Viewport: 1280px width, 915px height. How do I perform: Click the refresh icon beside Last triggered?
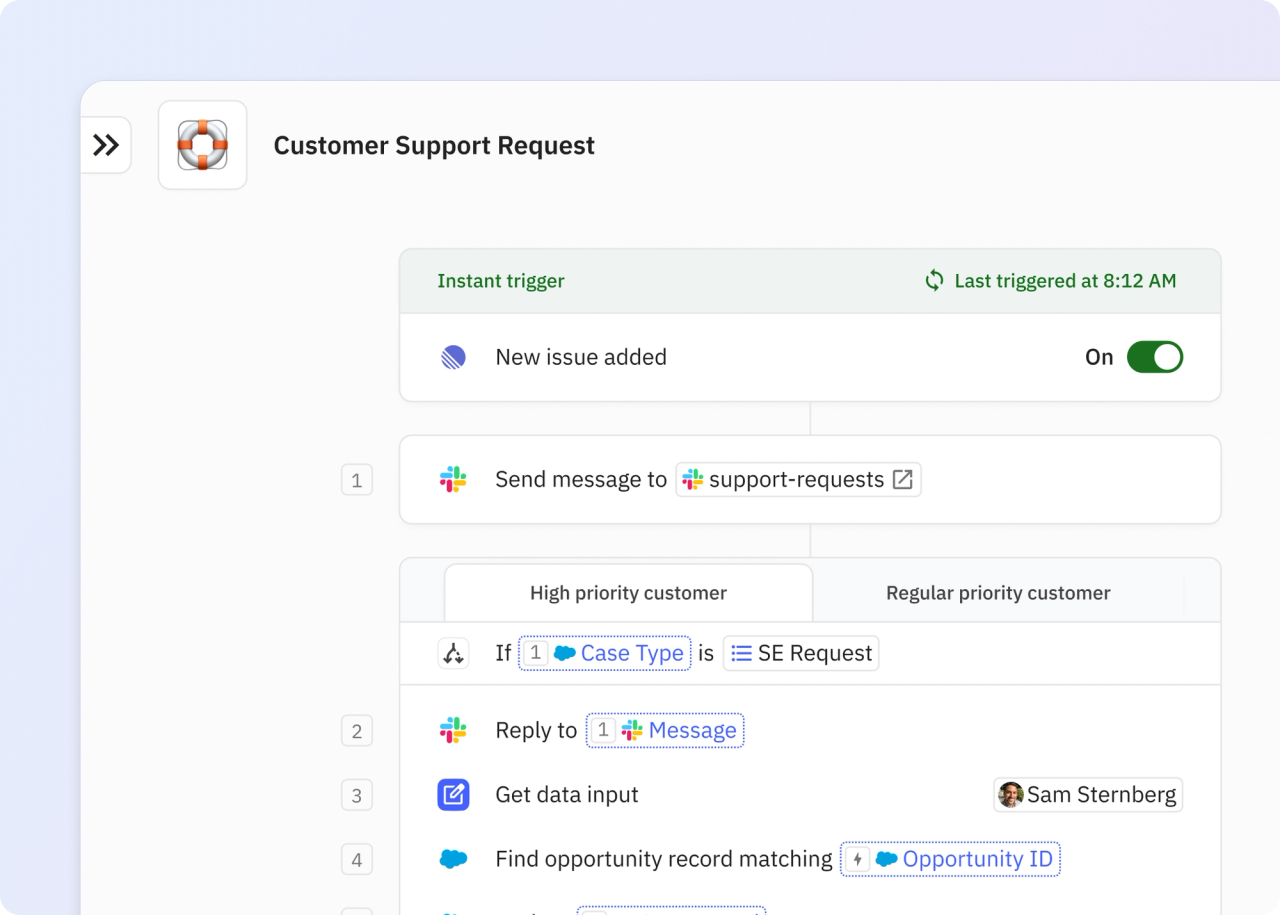[x=934, y=281]
